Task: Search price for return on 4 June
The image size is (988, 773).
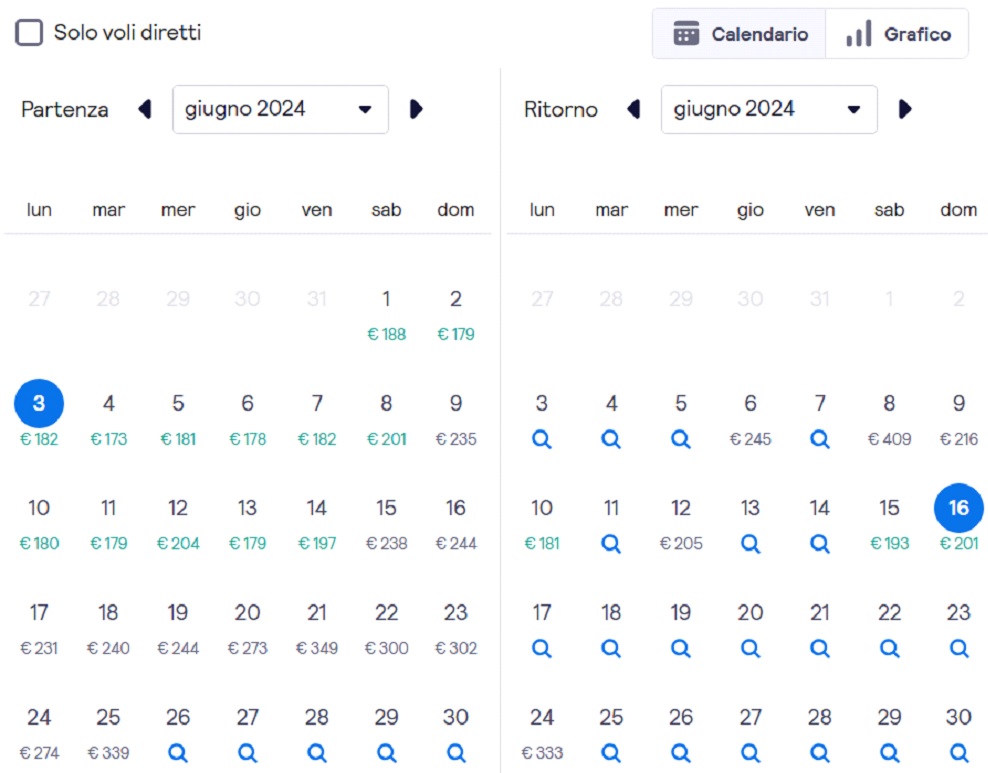Action: pyautogui.click(x=611, y=439)
